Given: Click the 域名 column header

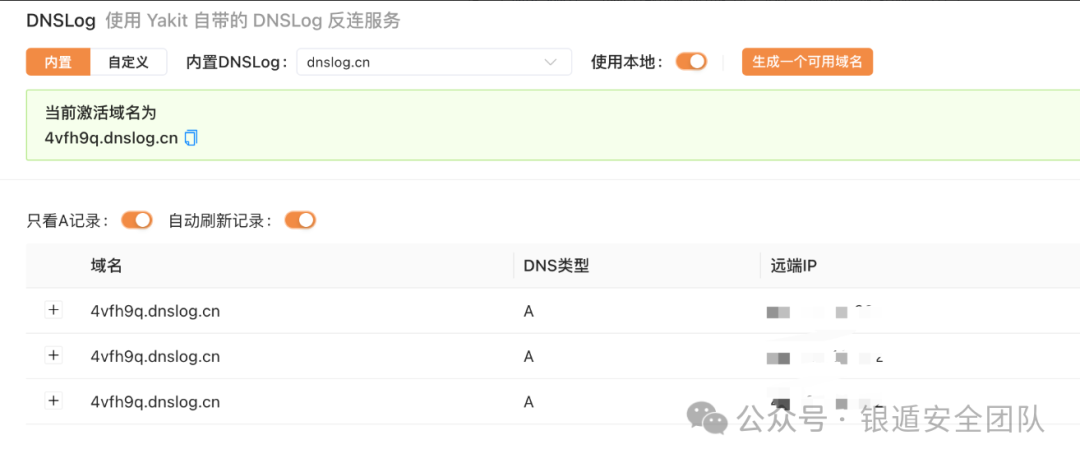Looking at the screenshot, I should click(106, 266).
